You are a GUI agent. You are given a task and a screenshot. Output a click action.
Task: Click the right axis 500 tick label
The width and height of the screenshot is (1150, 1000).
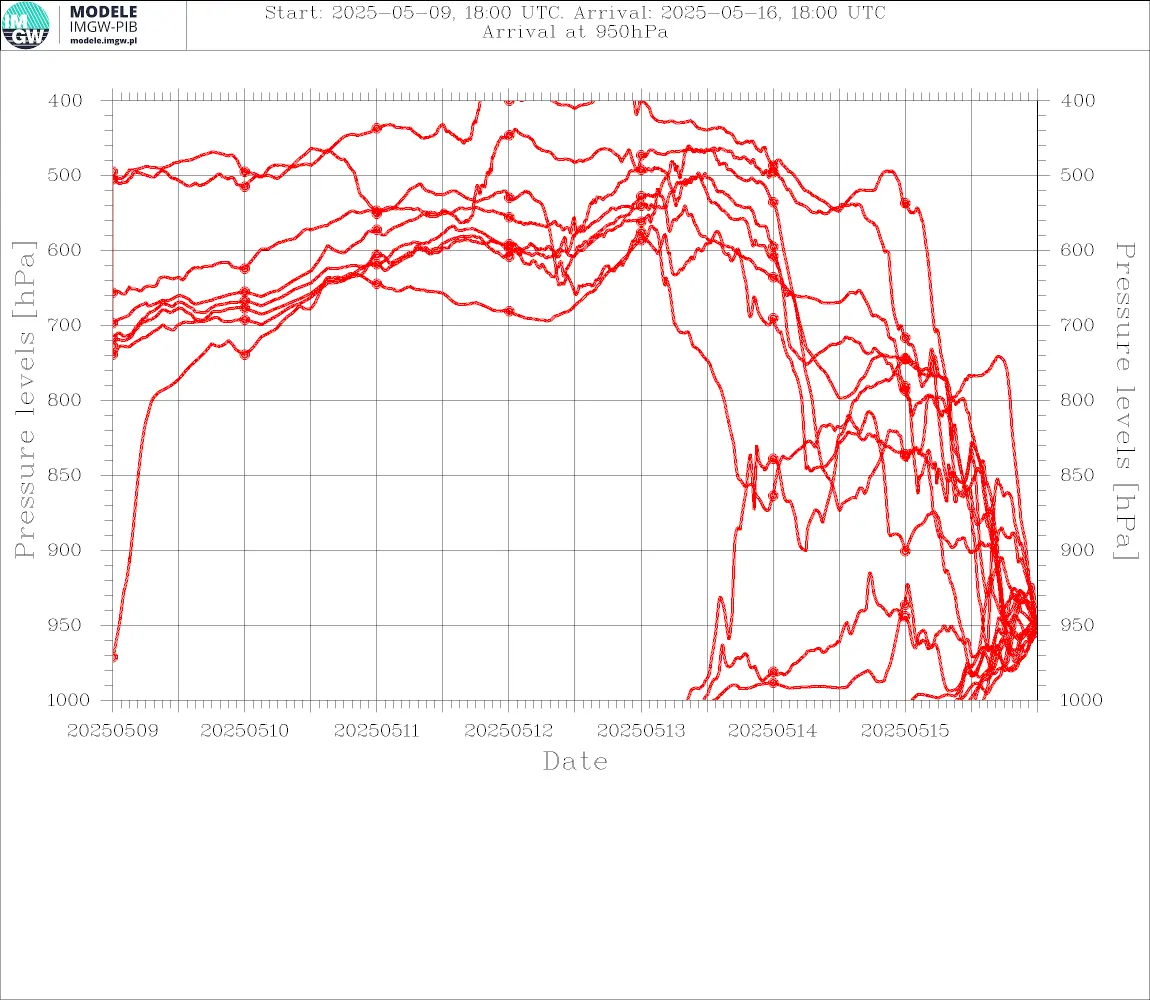(x=1077, y=175)
